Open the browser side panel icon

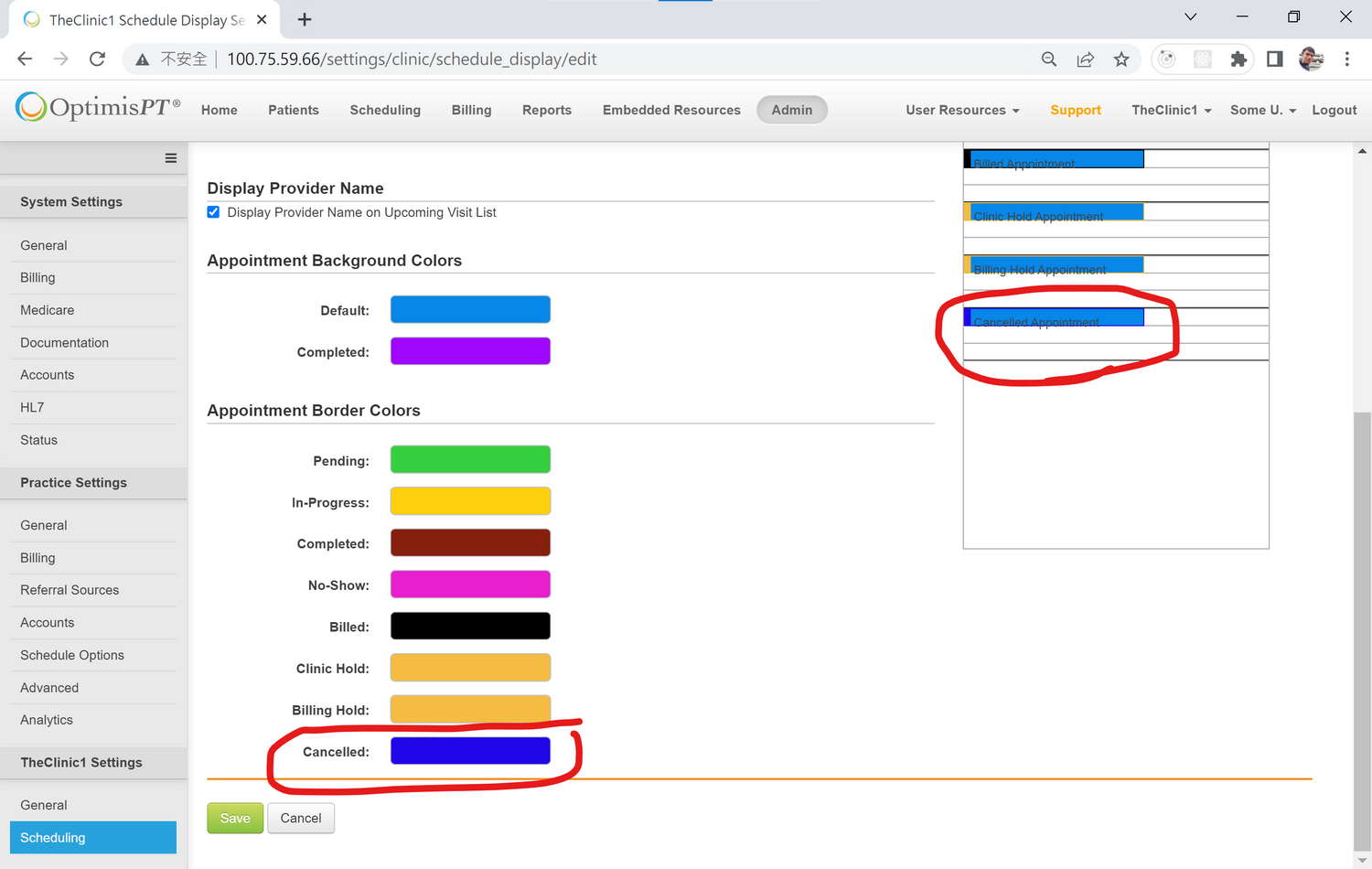point(1274,59)
